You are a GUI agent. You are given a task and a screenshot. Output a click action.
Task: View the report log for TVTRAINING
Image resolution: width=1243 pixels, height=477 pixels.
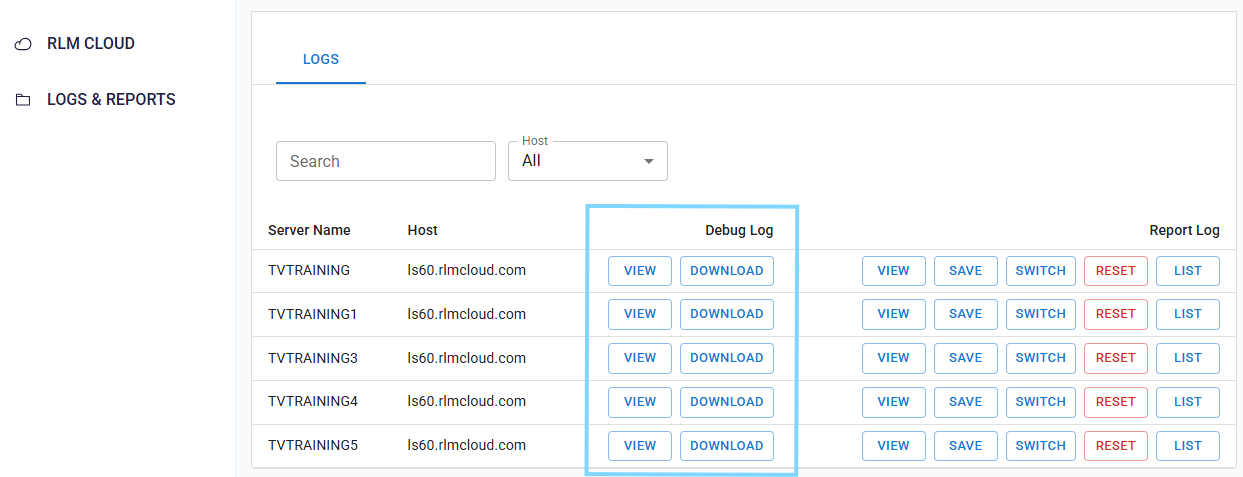pos(894,271)
